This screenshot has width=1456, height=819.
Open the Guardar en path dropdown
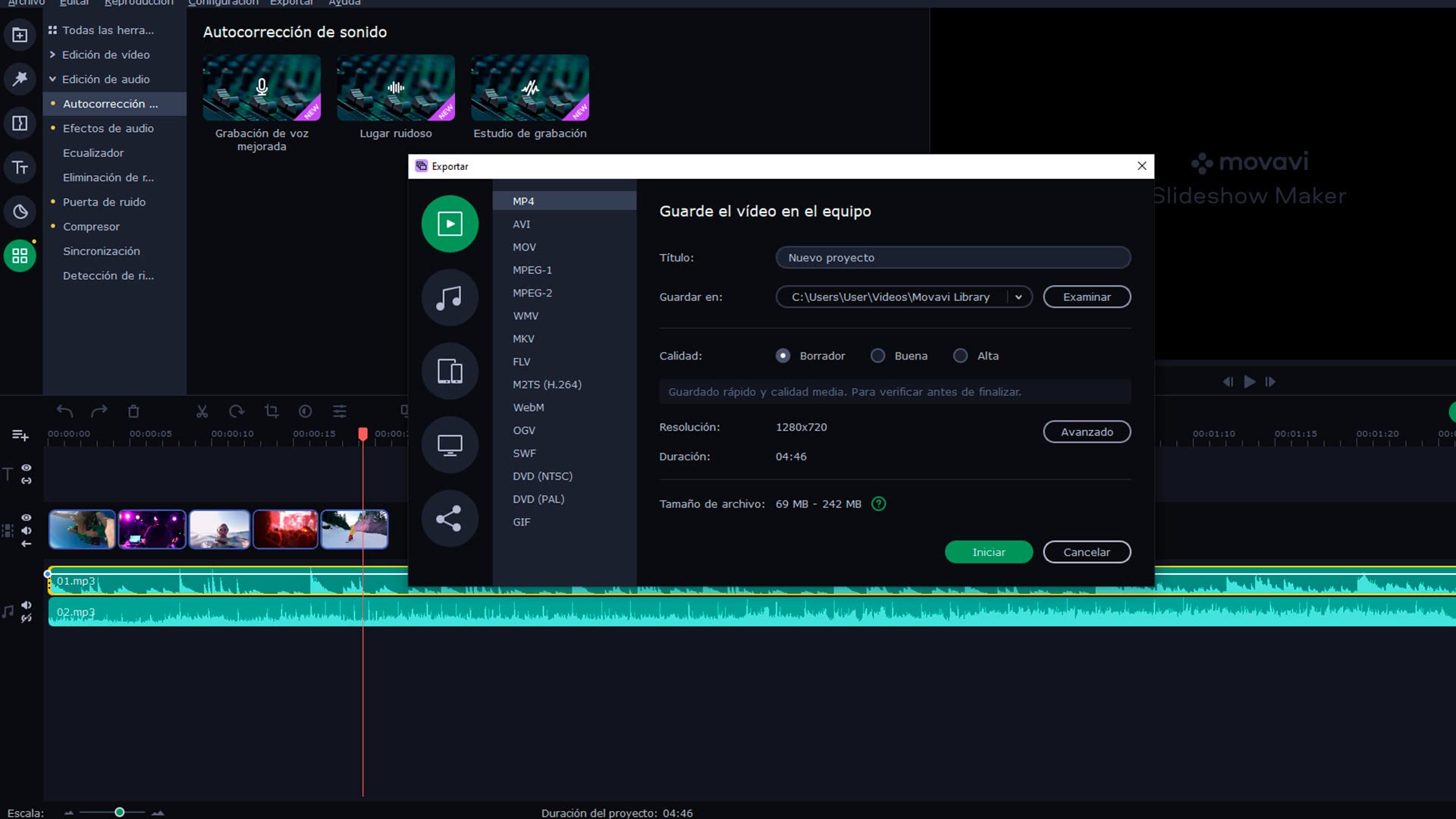1018,297
